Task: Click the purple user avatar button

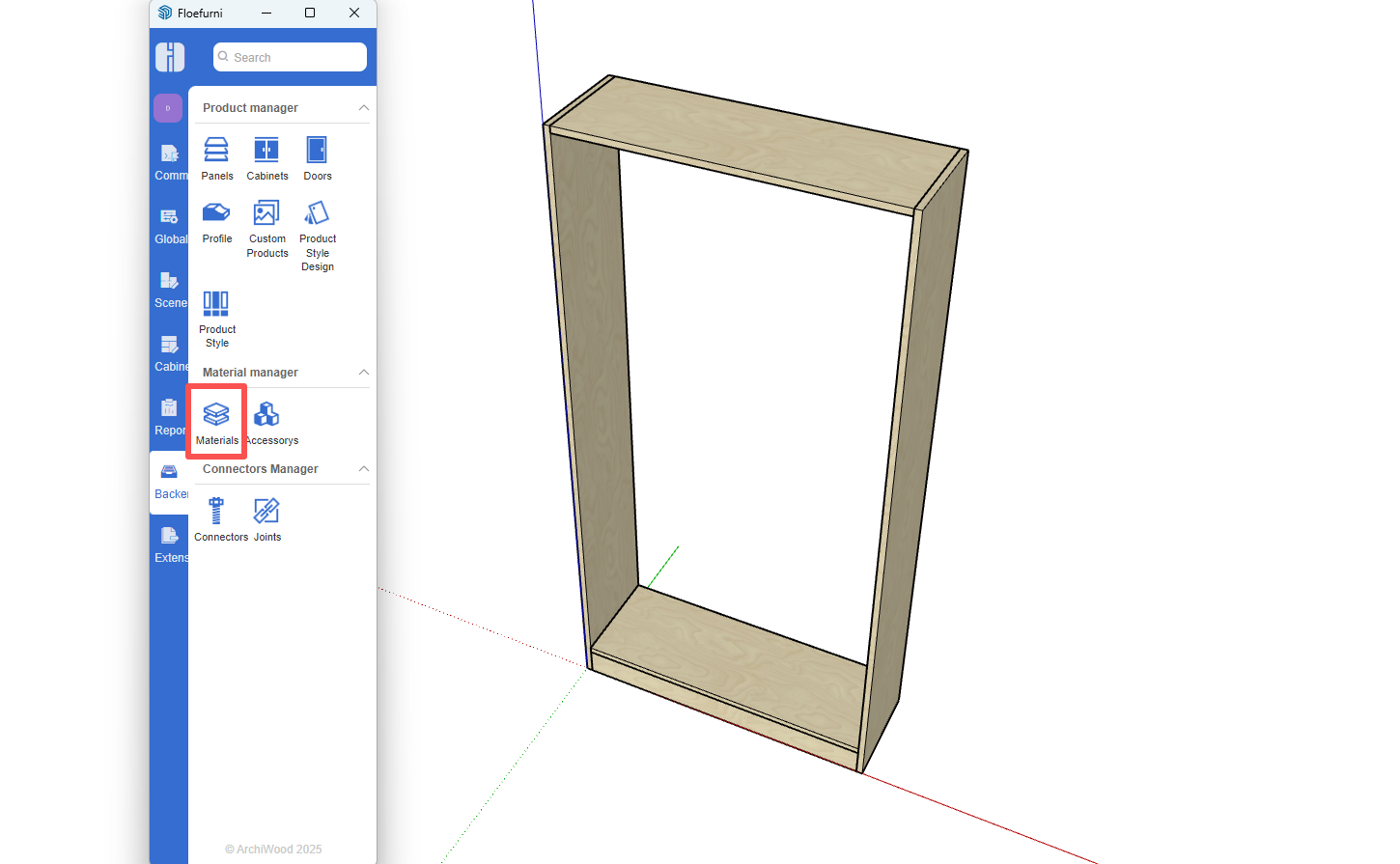Action: point(168,108)
